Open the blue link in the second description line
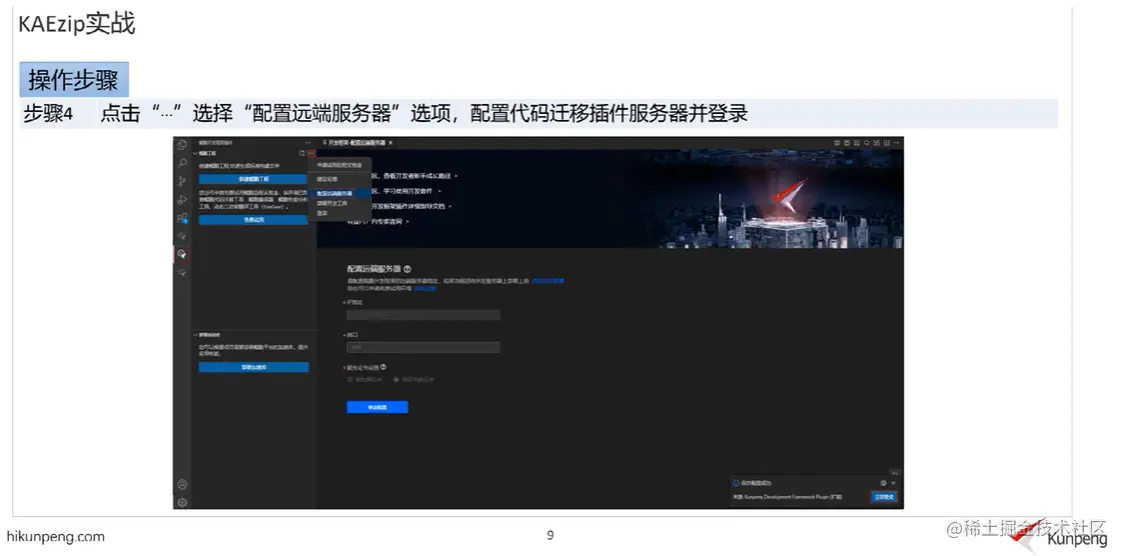This screenshot has width=1124, height=556. pos(425,288)
